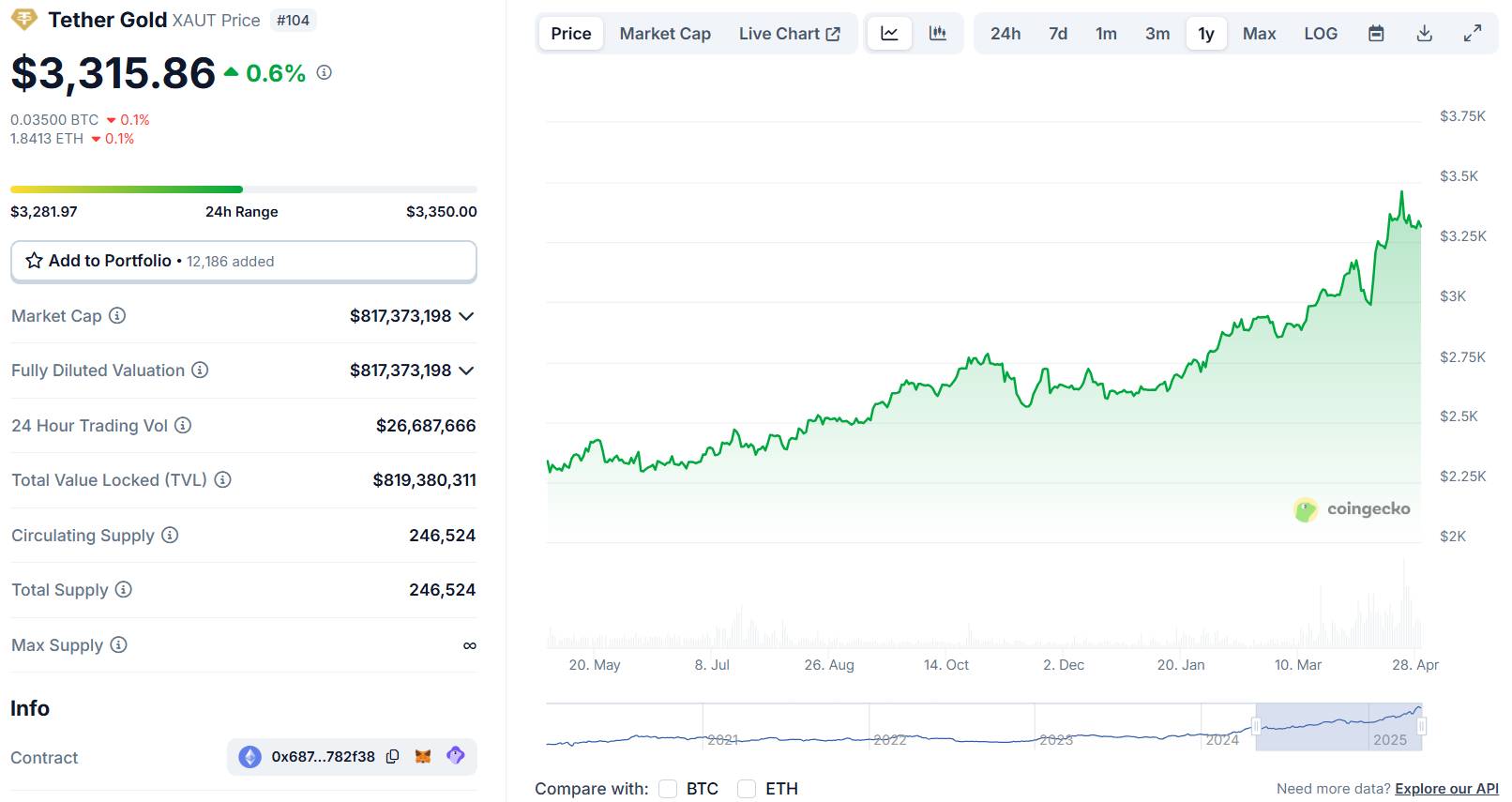
Task: Enable BTC comparison checkbox
Action: point(668,789)
